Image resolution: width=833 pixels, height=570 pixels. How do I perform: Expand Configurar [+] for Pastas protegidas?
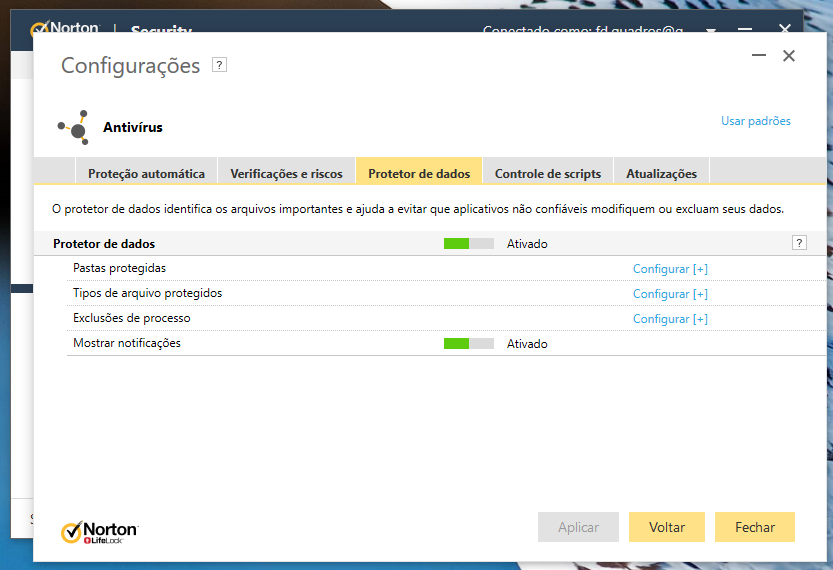click(670, 269)
